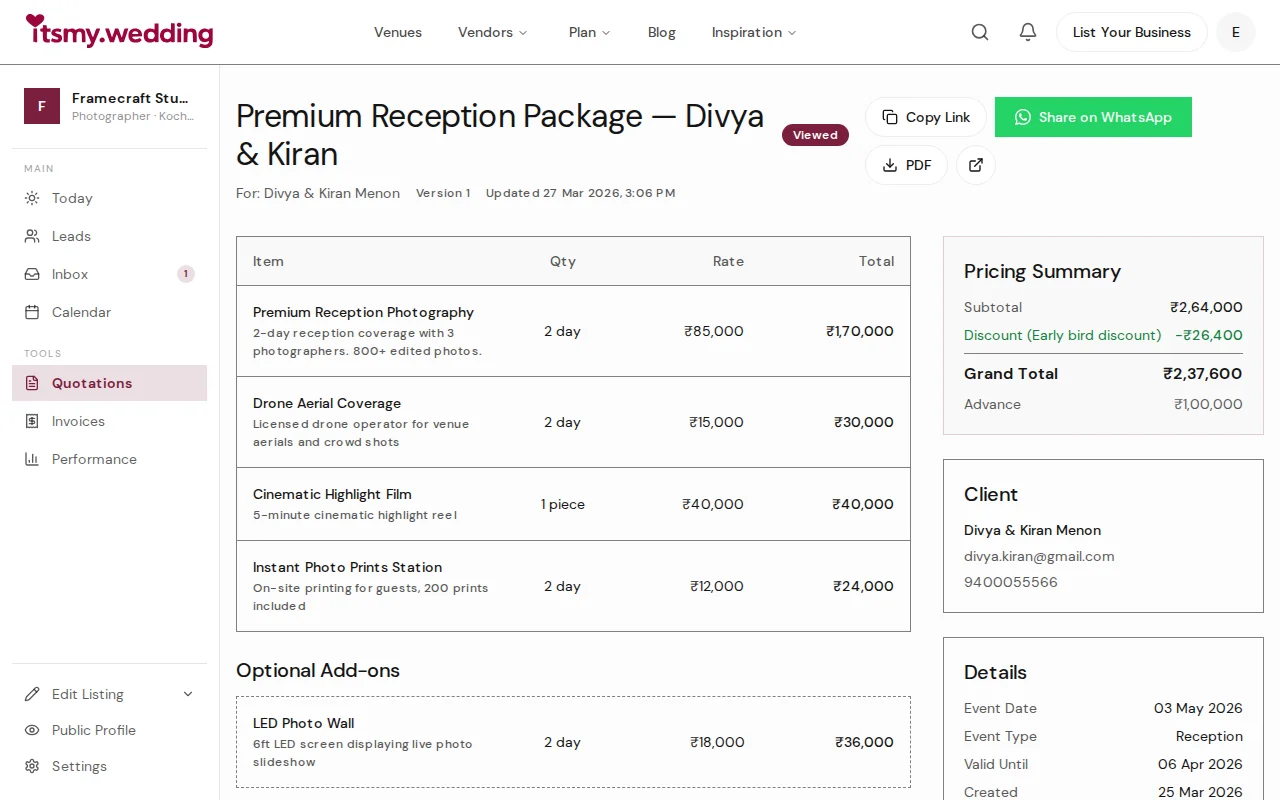Open the Inbox with 1 unread
The image size is (1280, 800).
[x=70, y=274]
